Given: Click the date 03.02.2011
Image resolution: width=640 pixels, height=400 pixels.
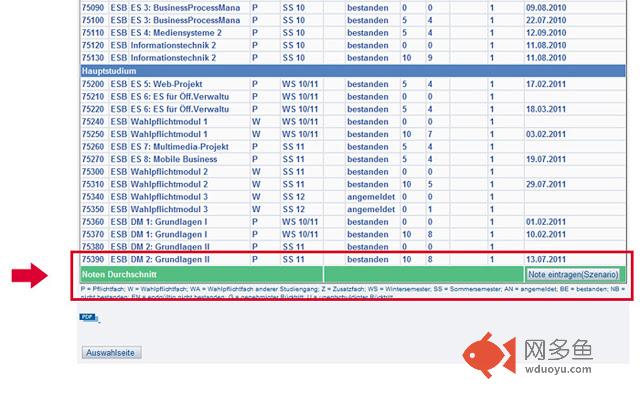Looking at the screenshot, I should point(546,134).
